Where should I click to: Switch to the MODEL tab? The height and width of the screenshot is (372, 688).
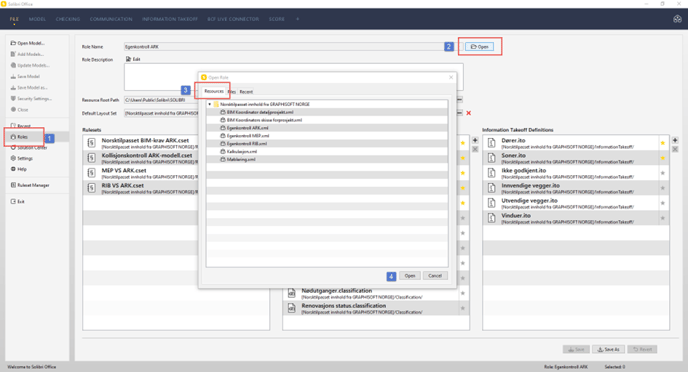point(37,19)
